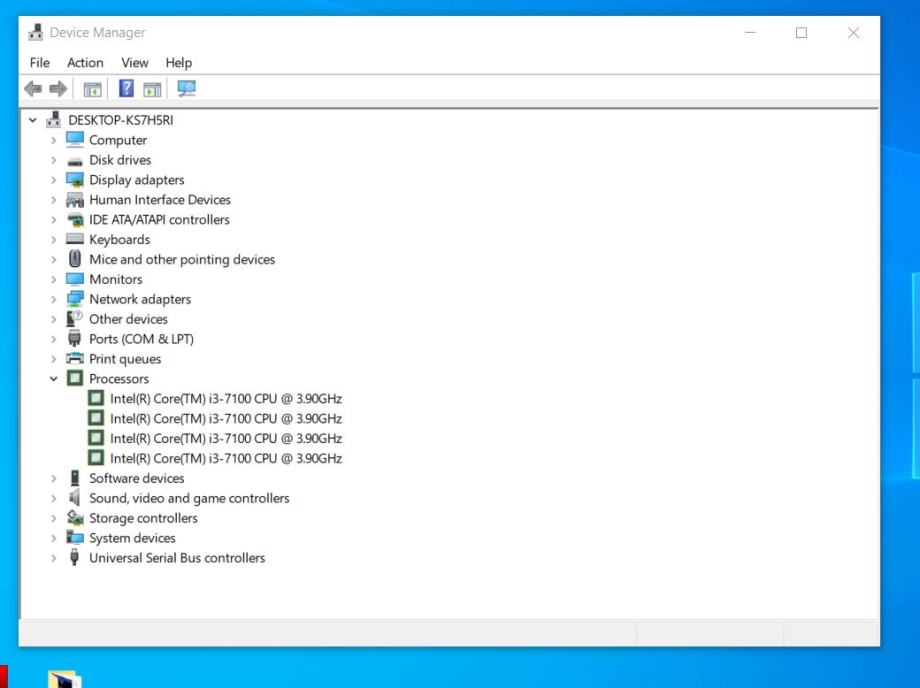920x688 pixels.
Task: Open the File menu
Action: 40,63
